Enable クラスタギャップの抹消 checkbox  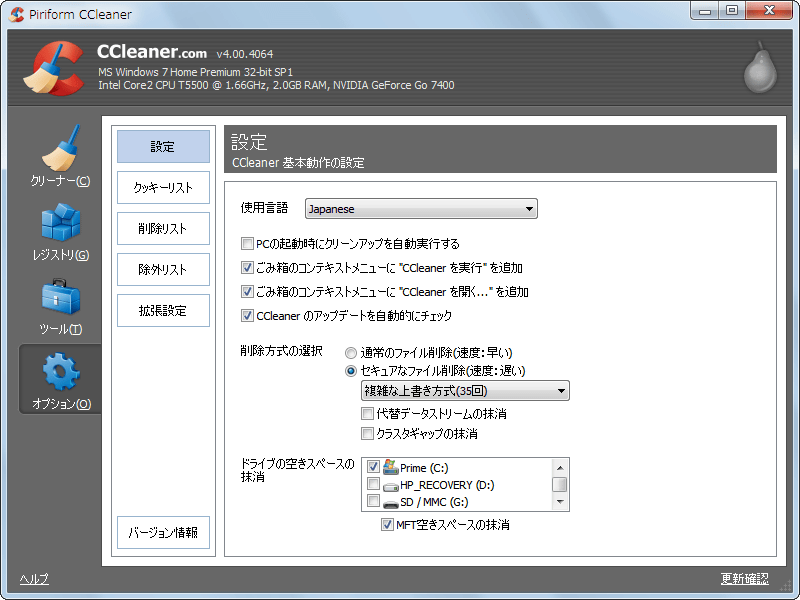[x=367, y=434]
